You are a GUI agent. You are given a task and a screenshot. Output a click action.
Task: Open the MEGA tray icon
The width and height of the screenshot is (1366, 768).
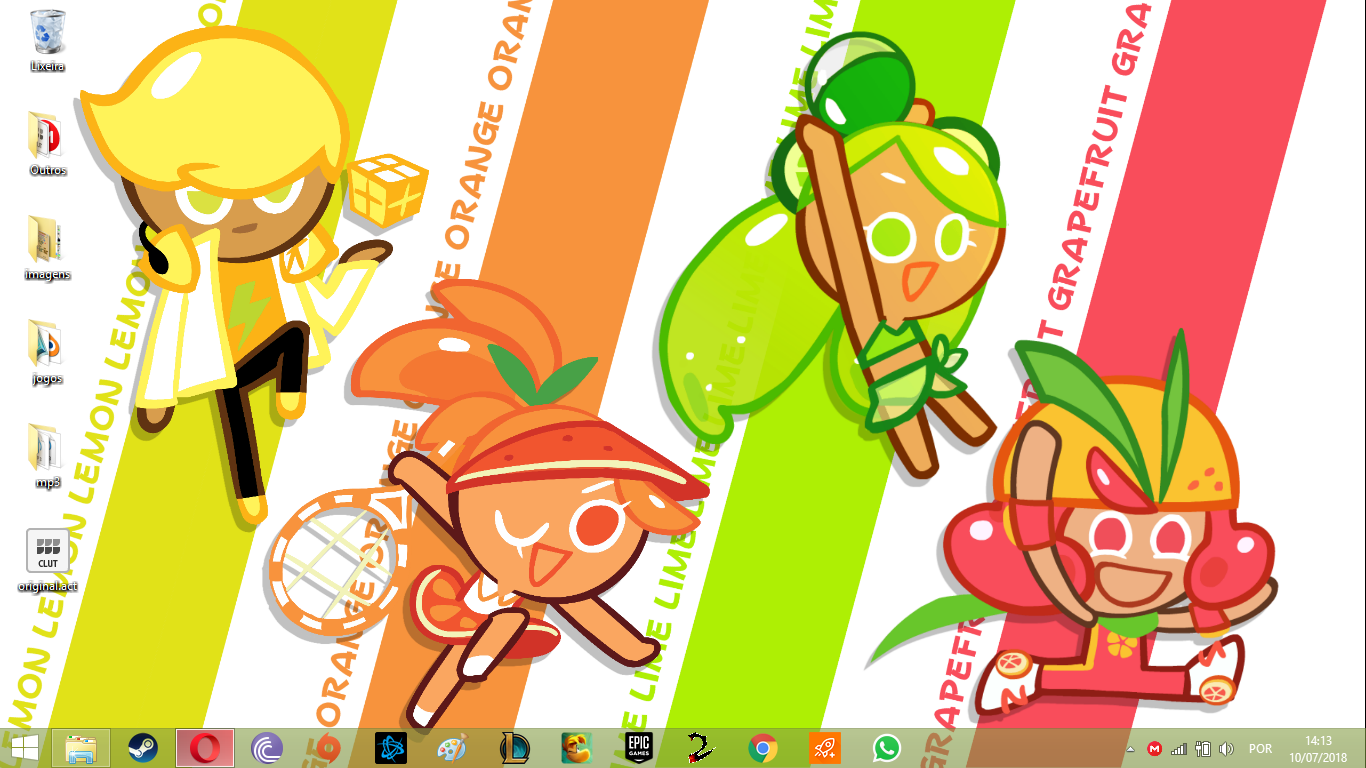coord(1155,749)
